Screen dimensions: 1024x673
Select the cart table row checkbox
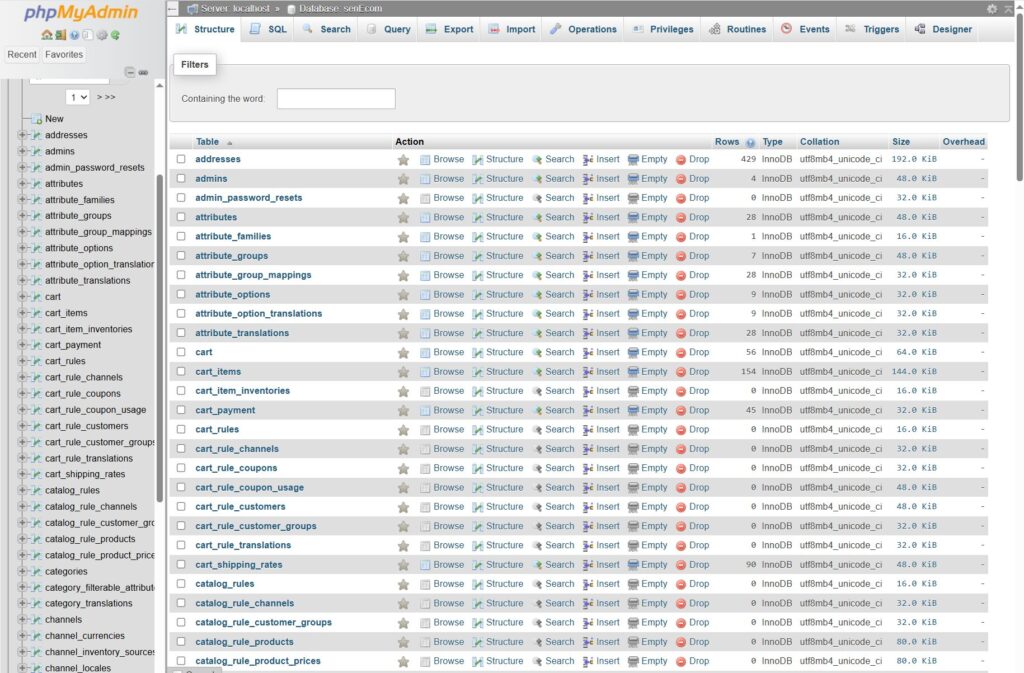181,352
